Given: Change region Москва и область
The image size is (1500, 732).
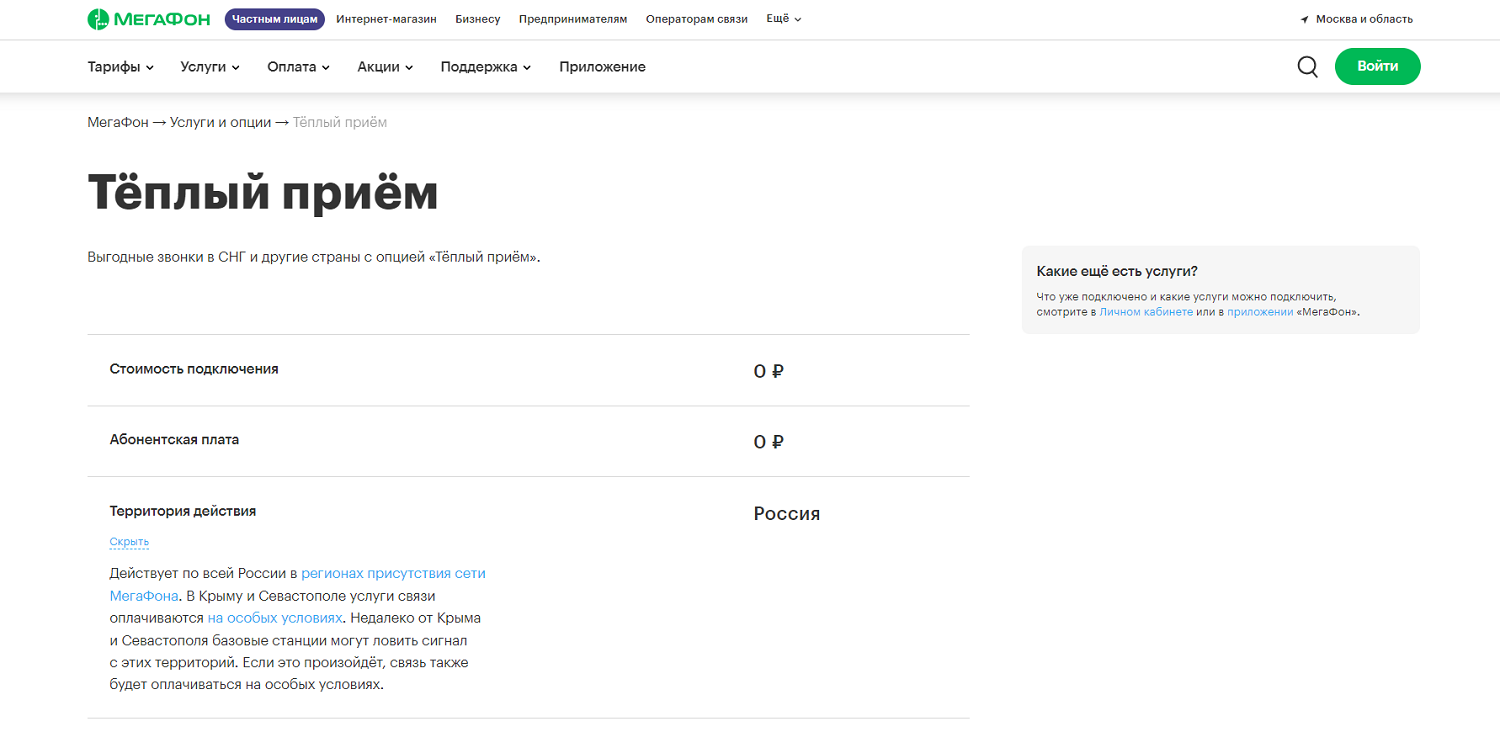Looking at the screenshot, I should coord(1364,19).
